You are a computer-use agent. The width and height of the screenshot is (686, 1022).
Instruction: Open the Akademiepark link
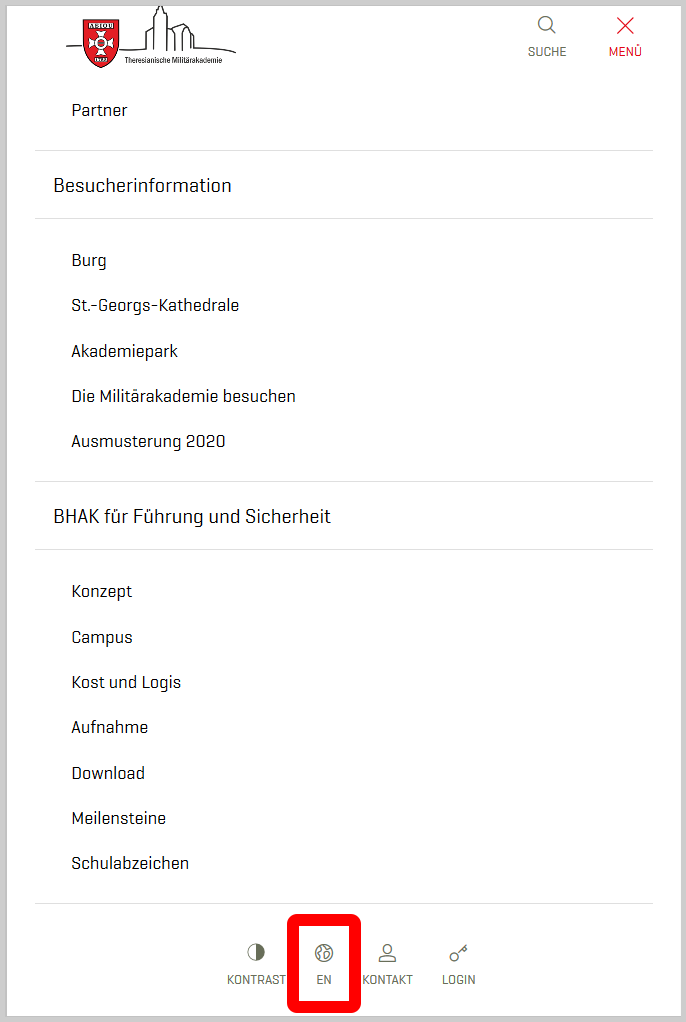click(125, 351)
